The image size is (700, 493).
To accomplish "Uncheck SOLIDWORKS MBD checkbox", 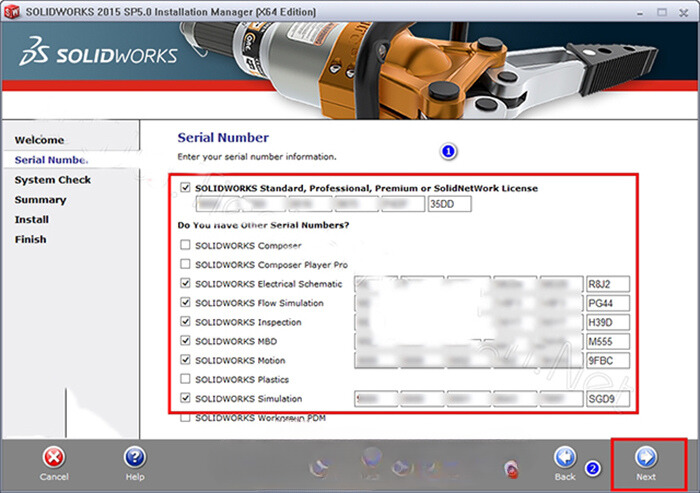I will [x=185, y=341].
